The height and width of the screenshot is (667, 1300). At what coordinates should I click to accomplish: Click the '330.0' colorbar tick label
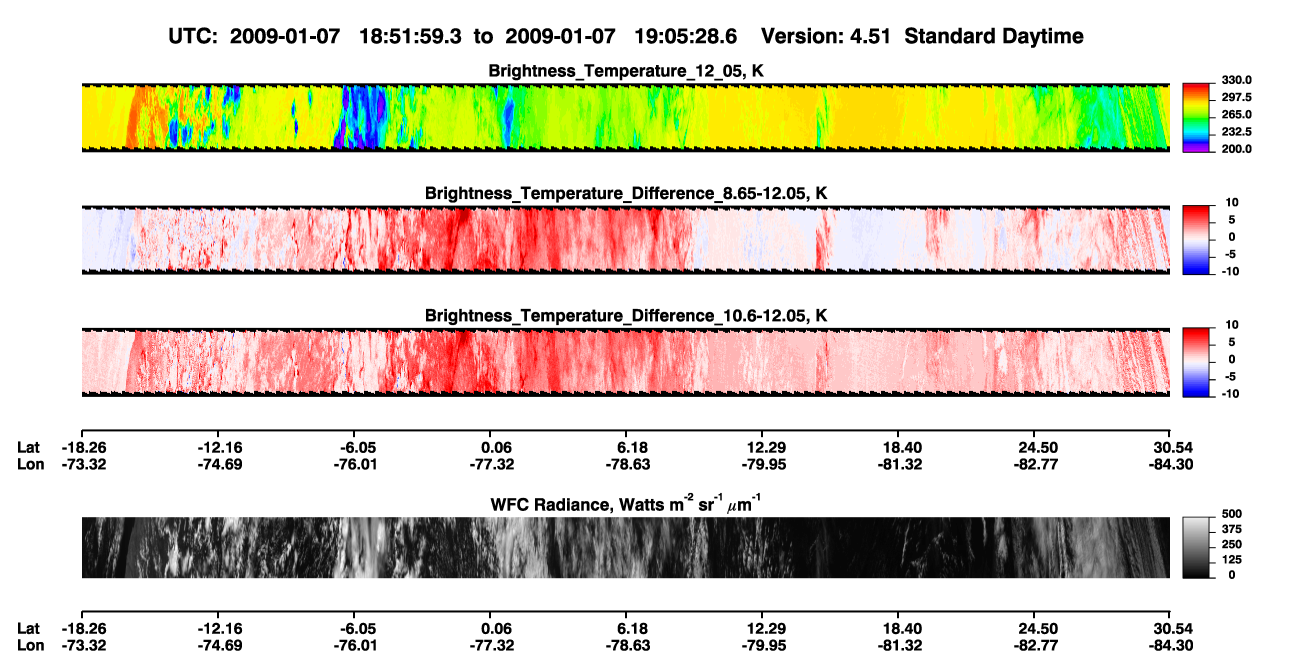click(x=1238, y=80)
